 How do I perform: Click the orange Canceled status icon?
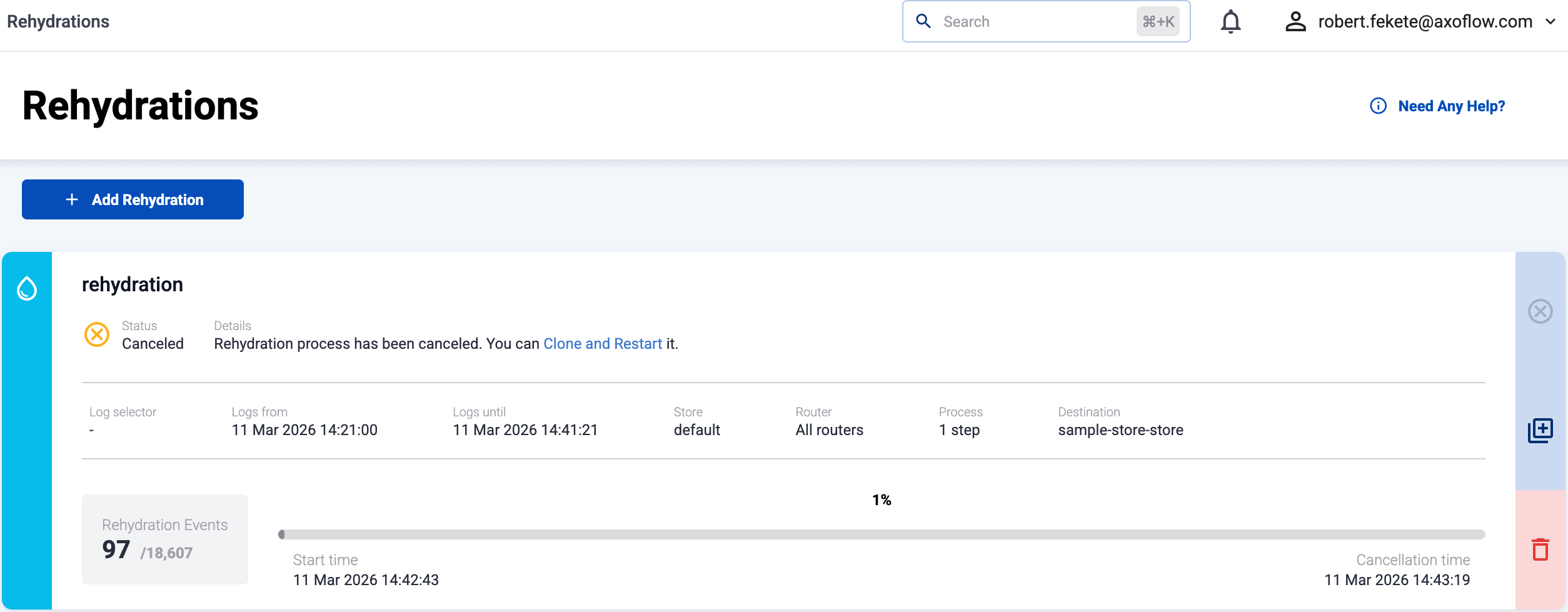(x=97, y=334)
